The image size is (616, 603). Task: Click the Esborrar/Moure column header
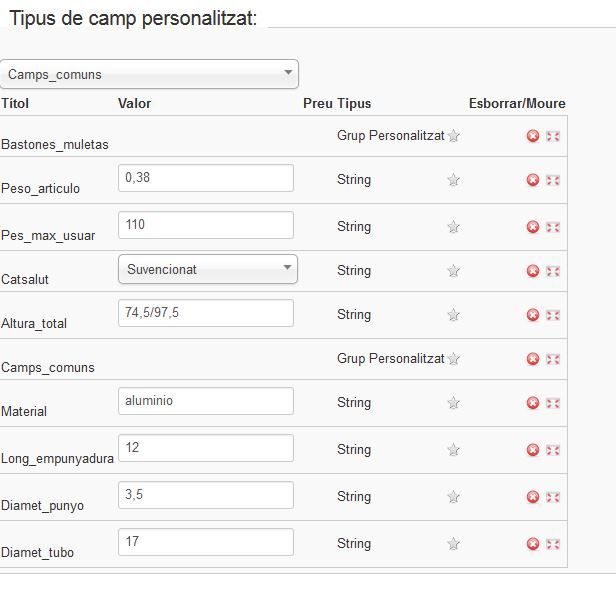(x=517, y=103)
